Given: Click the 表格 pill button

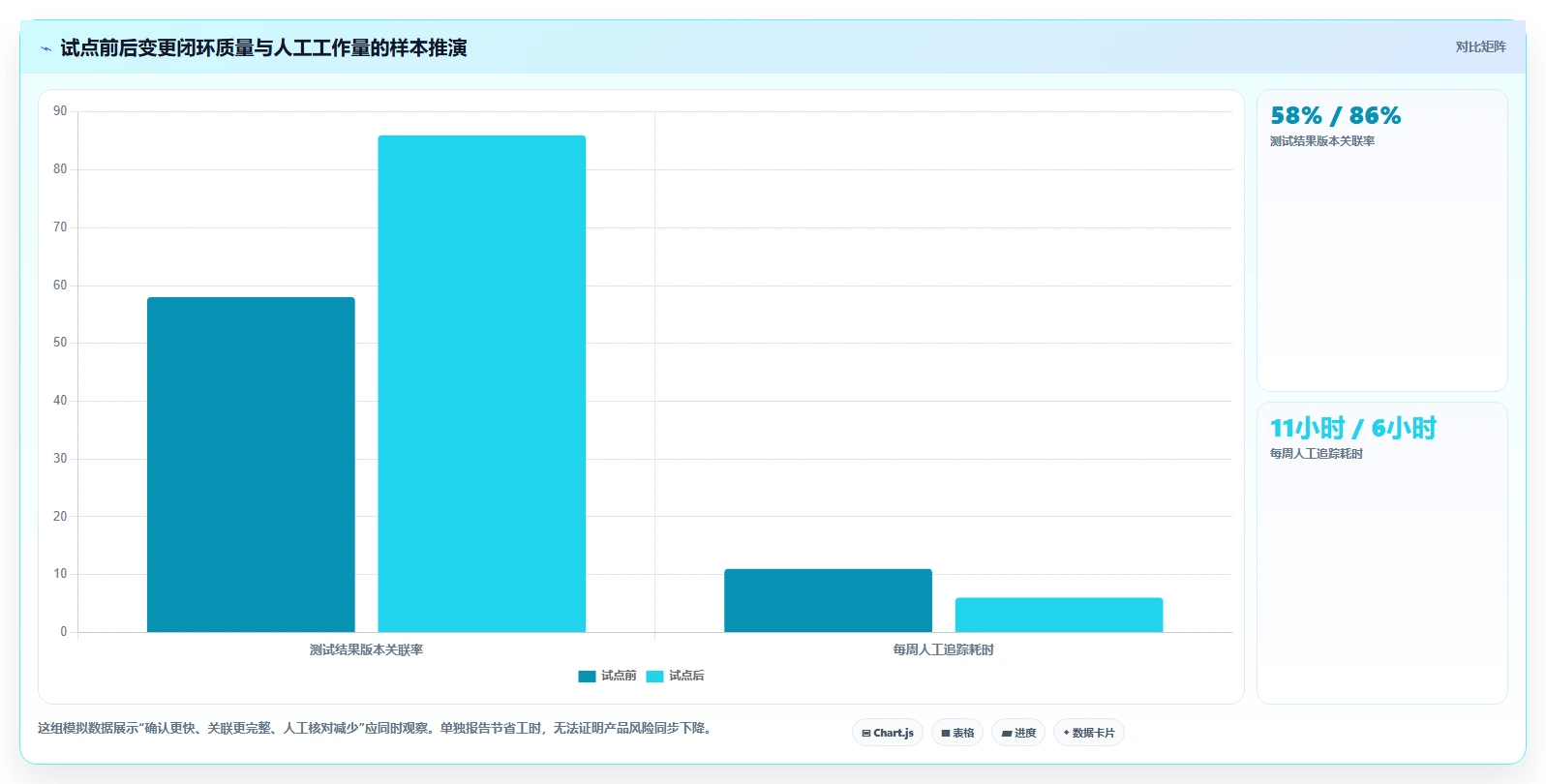Looking at the screenshot, I should click(957, 733).
